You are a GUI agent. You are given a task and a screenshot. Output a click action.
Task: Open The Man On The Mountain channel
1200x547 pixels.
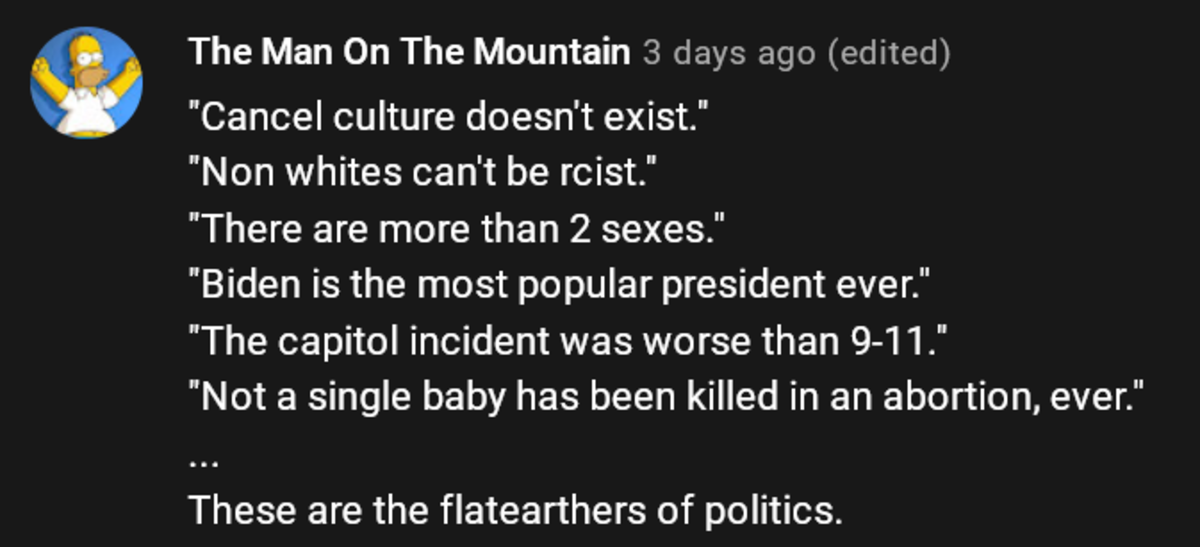click(x=409, y=52)
